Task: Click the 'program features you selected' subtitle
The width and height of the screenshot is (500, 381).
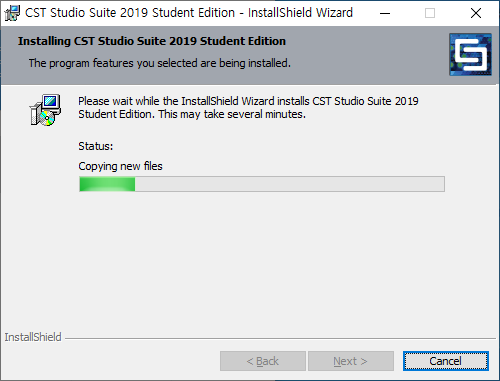Action: pos(159,63)
